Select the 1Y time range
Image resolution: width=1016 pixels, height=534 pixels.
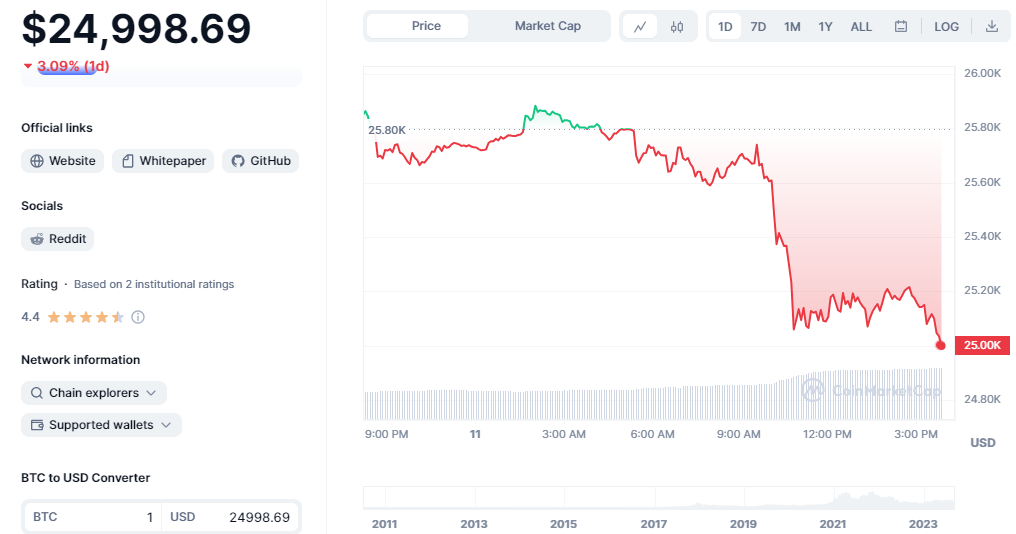(x=825, y=27)
